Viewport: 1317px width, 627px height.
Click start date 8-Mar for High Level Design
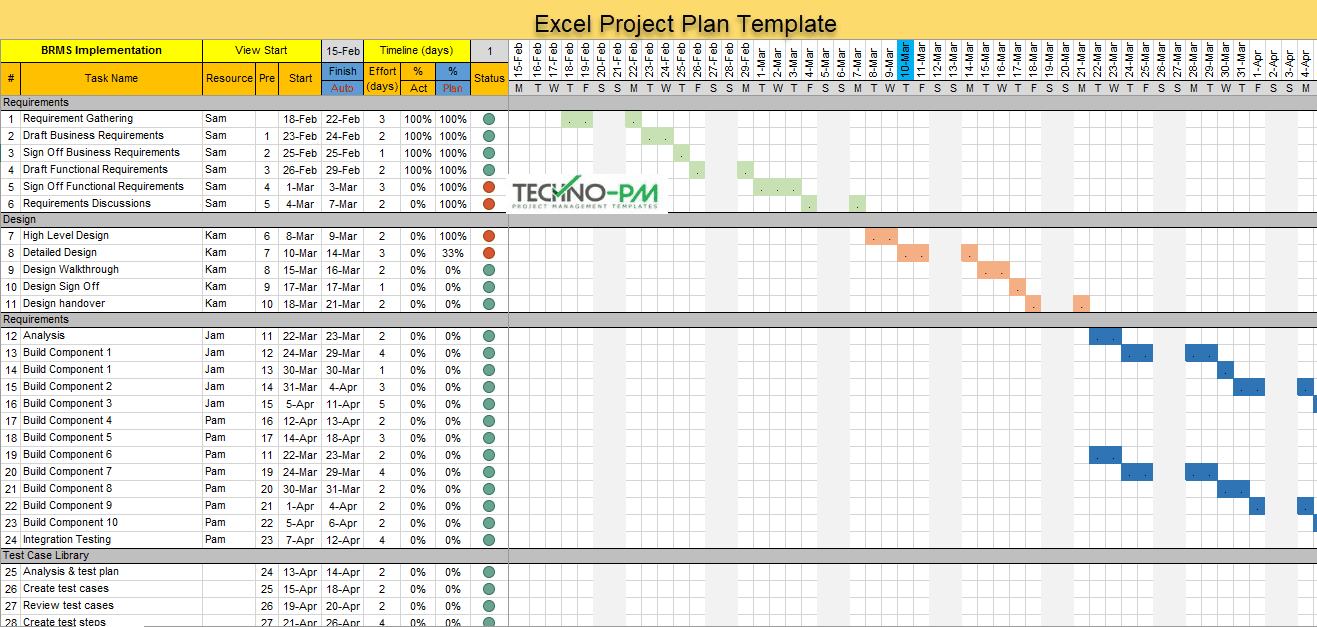(x=300, y=236)
